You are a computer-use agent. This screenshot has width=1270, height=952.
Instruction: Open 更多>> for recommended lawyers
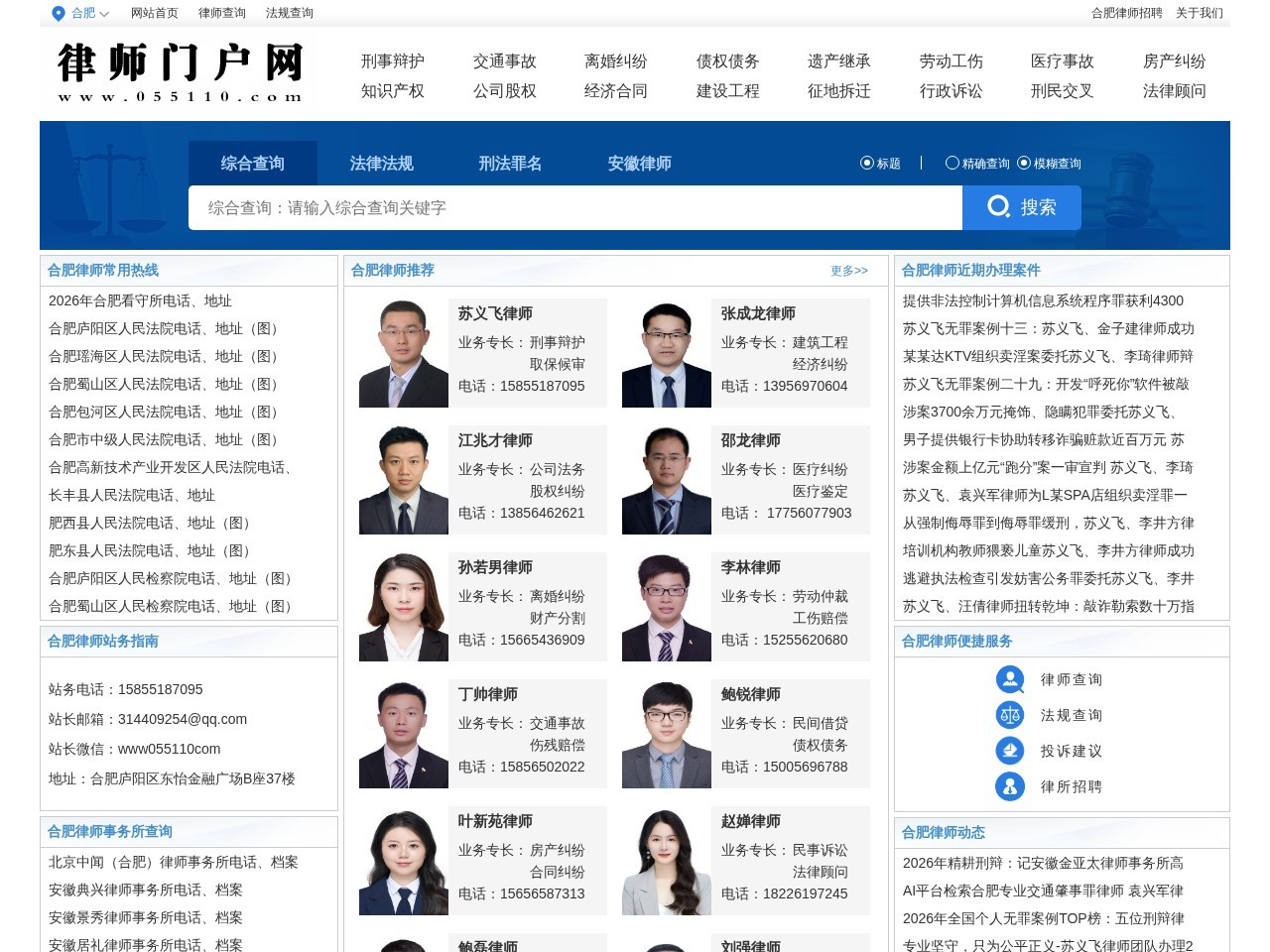(847, 270)
